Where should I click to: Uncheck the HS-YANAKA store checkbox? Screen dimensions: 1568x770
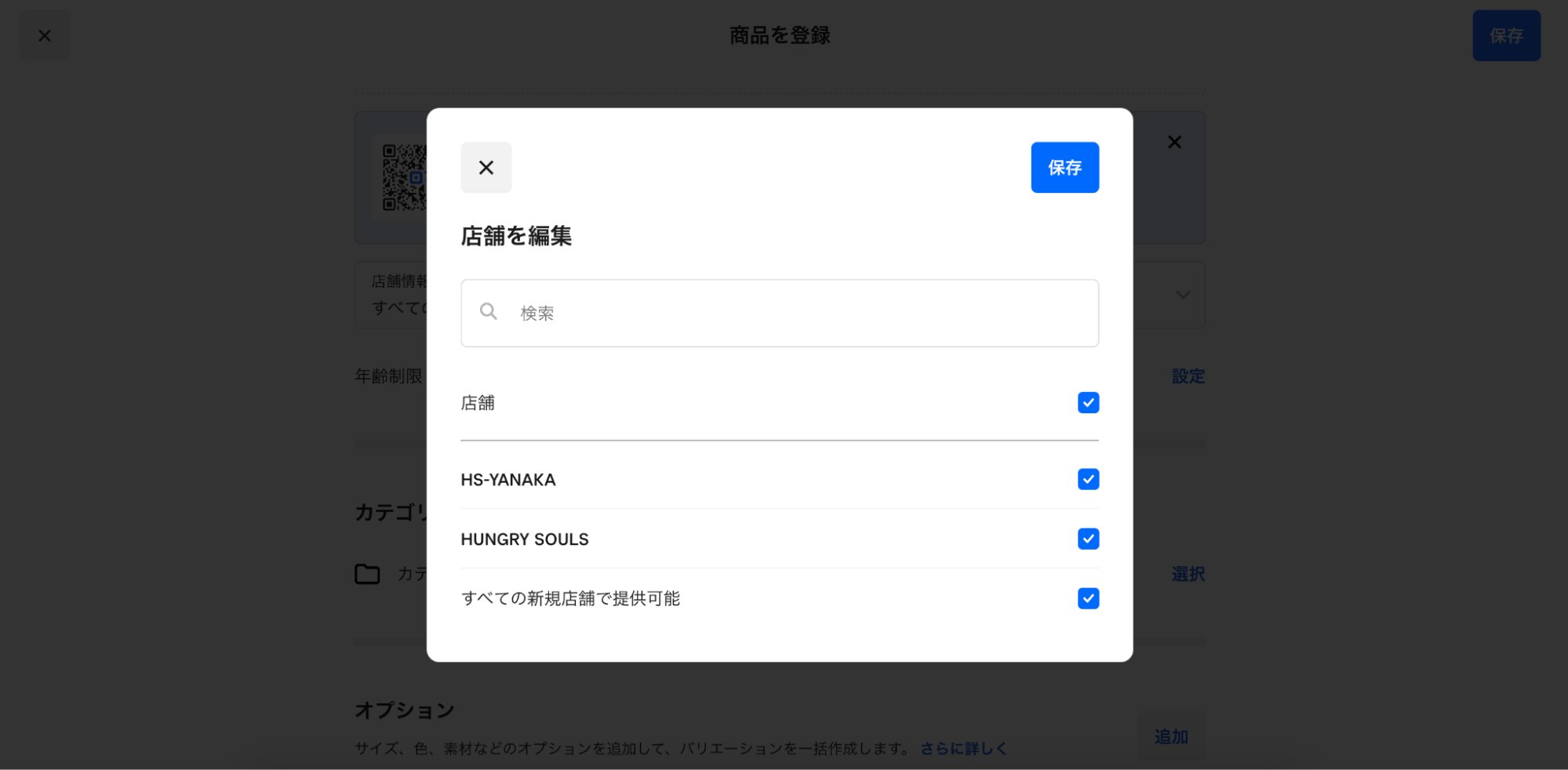1088,479
